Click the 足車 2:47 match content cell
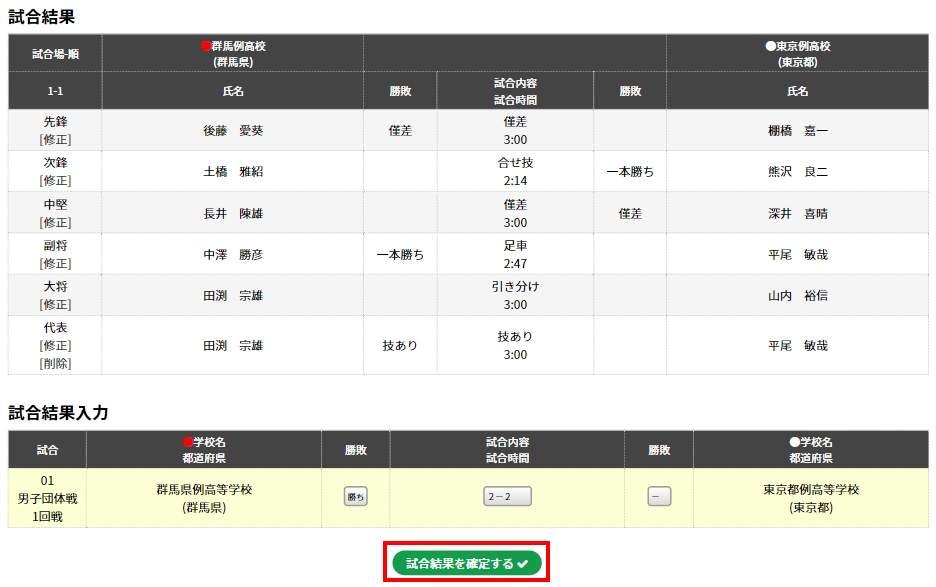Viewport: 936px width, 587px height. (x=515, y=254)
